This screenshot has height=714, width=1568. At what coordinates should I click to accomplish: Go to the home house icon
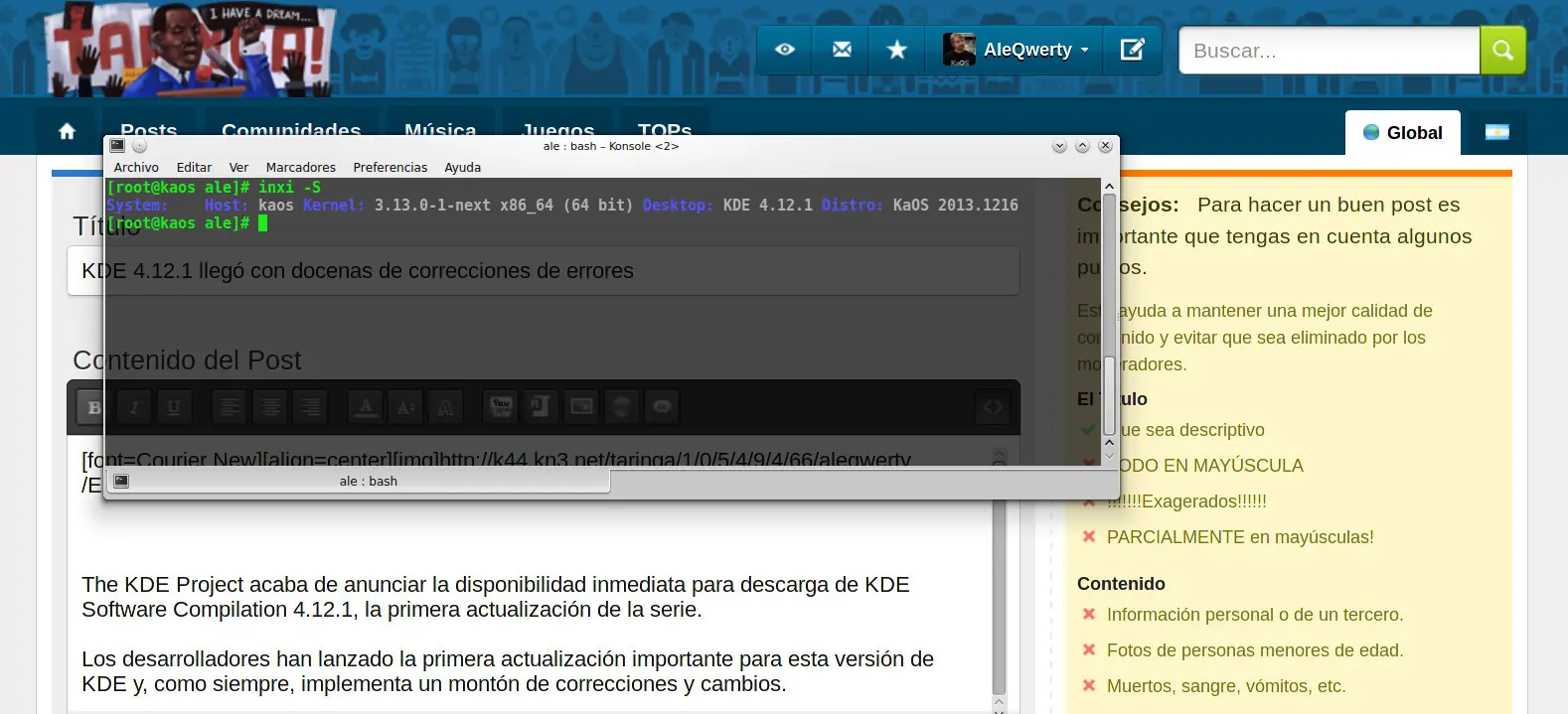(67, 131)
